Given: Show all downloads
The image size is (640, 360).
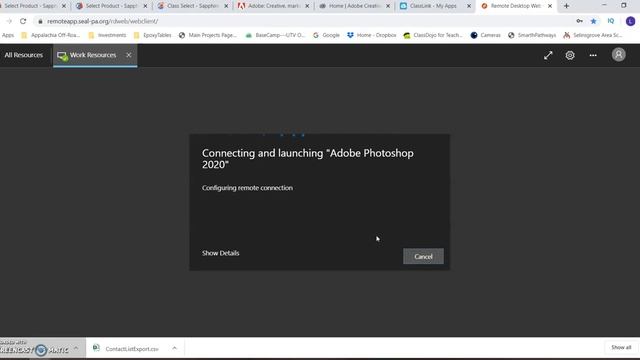Looking at the screenshot, I should (621, 347).
